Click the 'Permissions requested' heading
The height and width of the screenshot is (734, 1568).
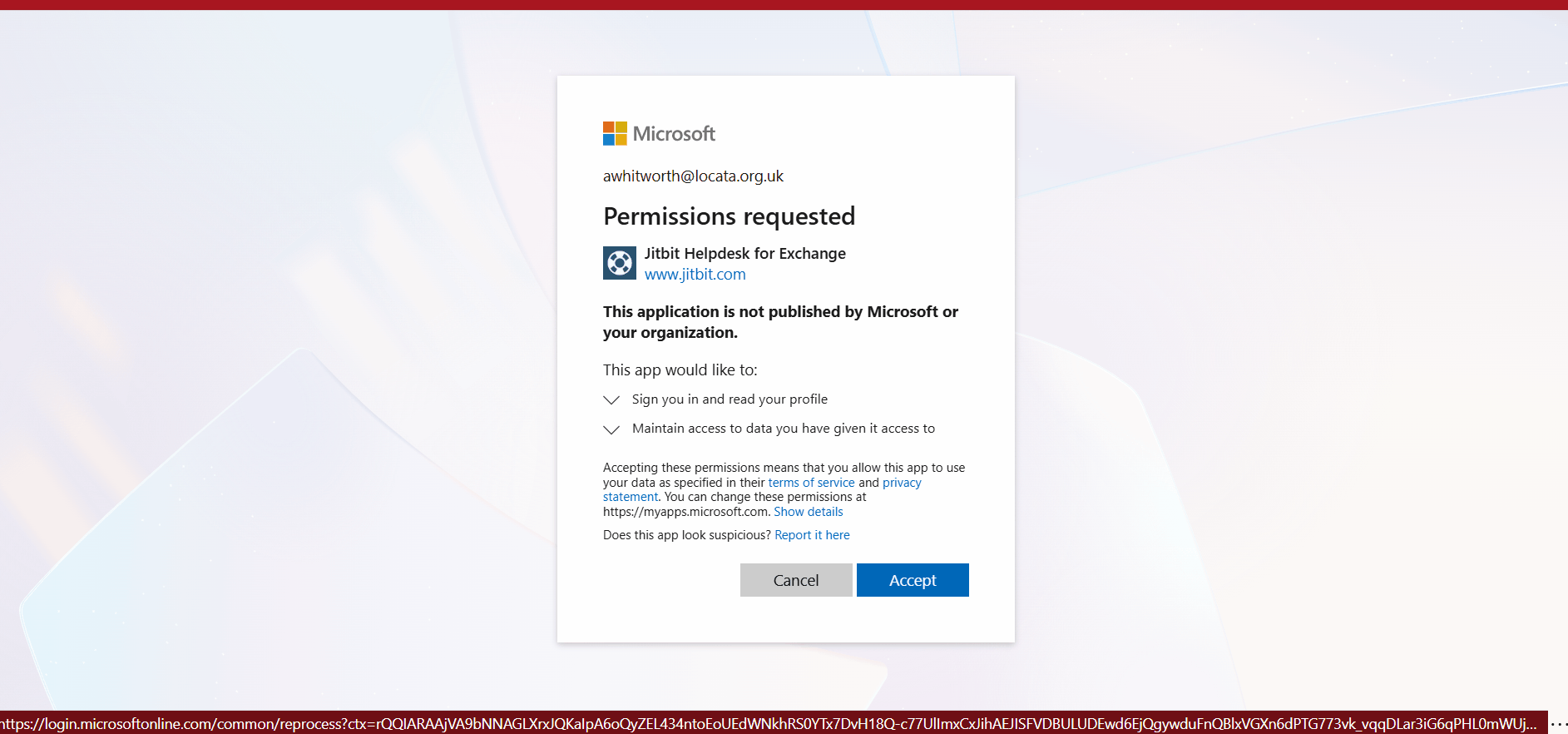point(729,216)
